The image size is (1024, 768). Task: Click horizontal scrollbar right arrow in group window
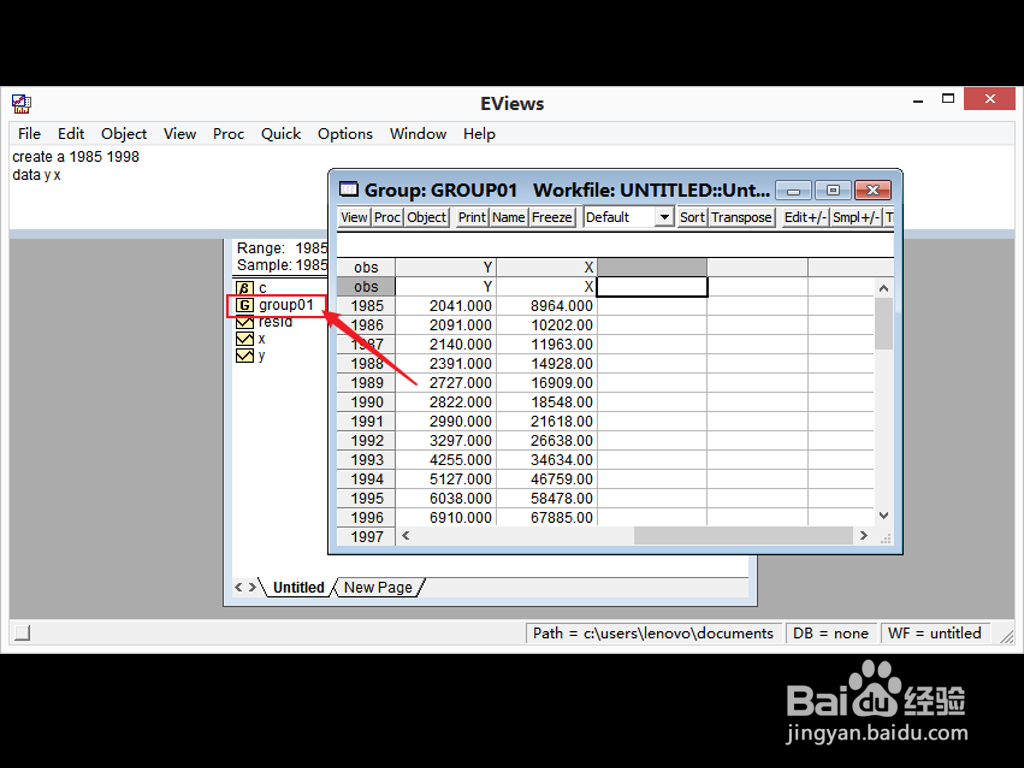[x=863, y=536]
